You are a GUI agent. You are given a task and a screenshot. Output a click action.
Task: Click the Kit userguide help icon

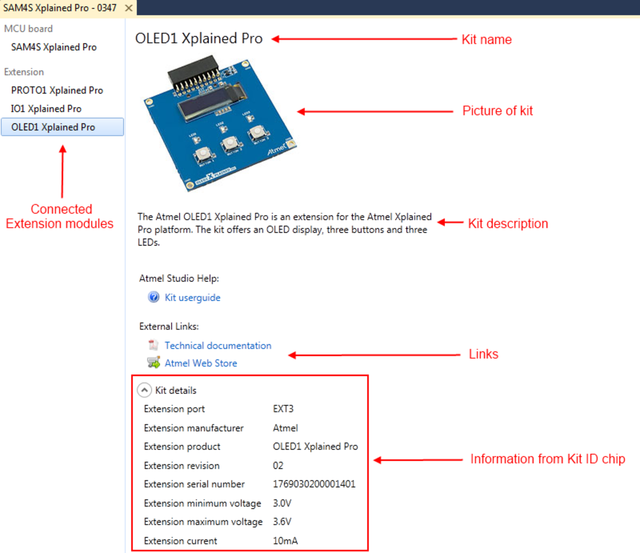point(153,297)
